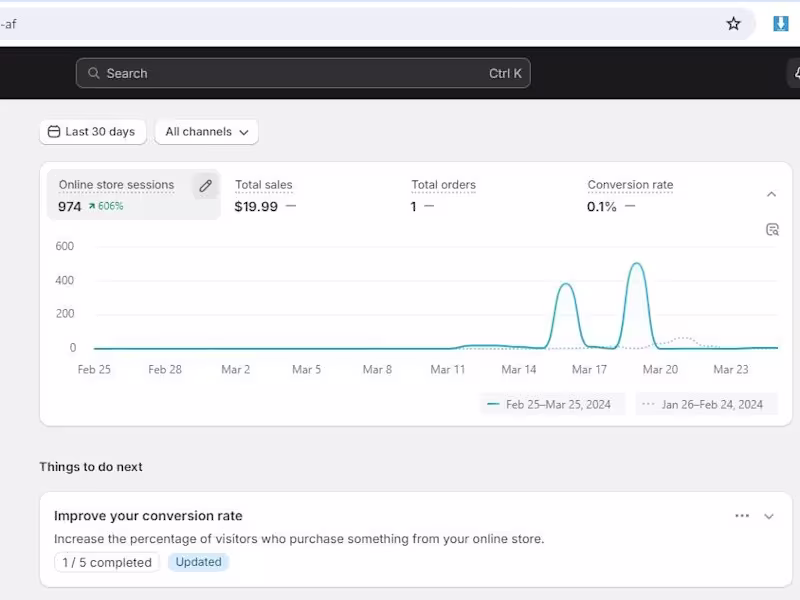The width and height of the screenshot is (800, 600).
Task: Click the magnifier icon in the search bar
Action: (94, 73)
